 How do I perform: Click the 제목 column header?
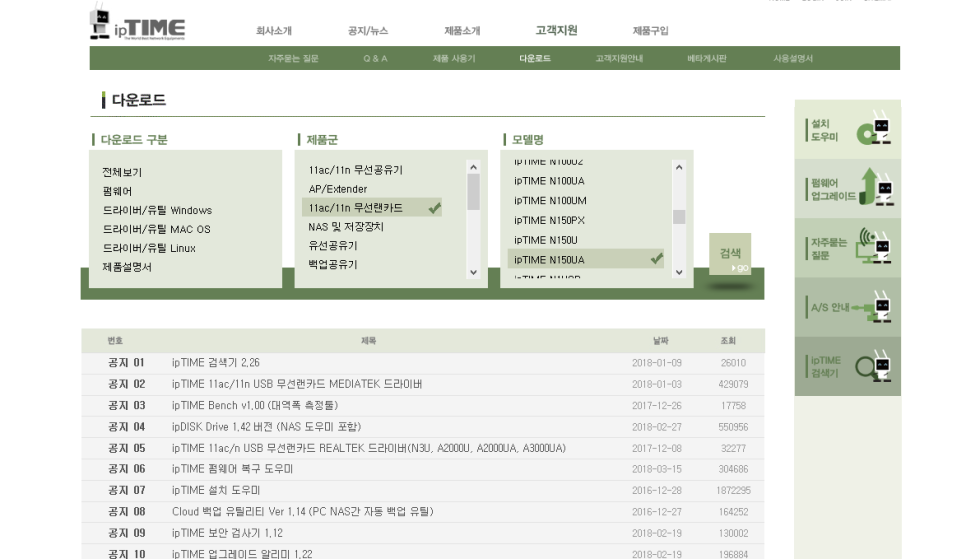point(368,340)
